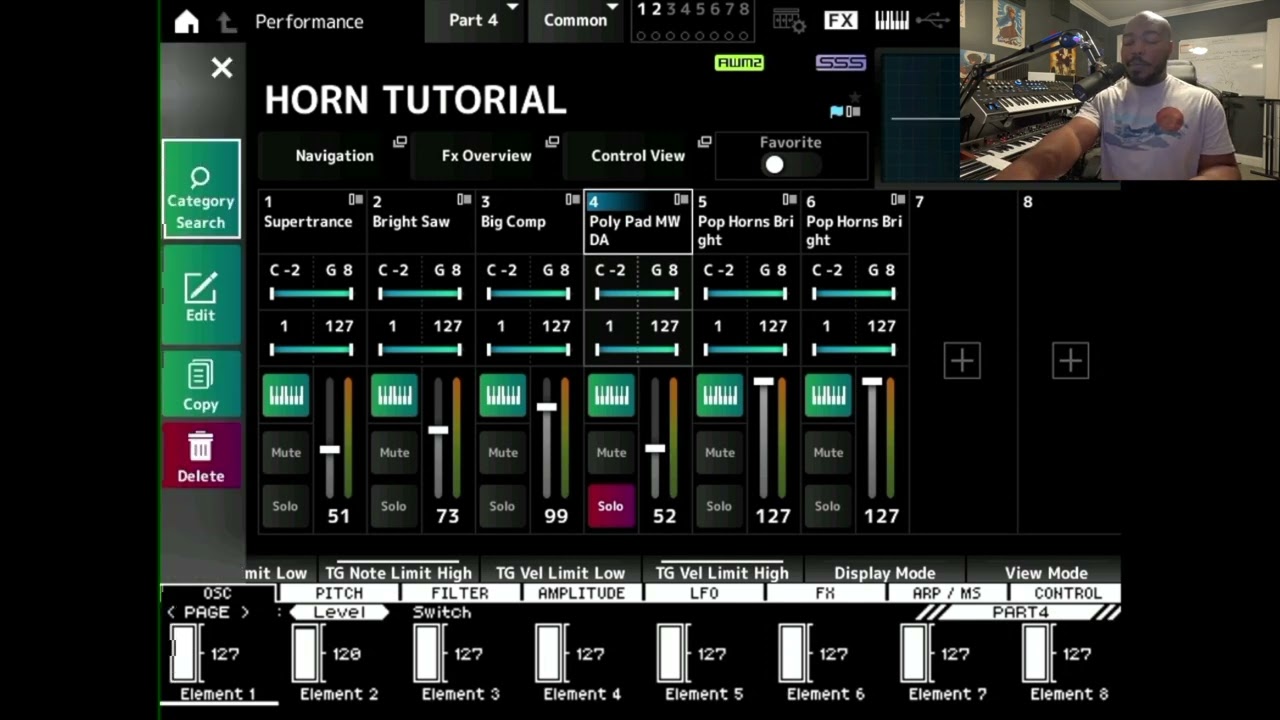
Task: Click the Big Comp volume fader at 99
Action: [x=547, y=407]
